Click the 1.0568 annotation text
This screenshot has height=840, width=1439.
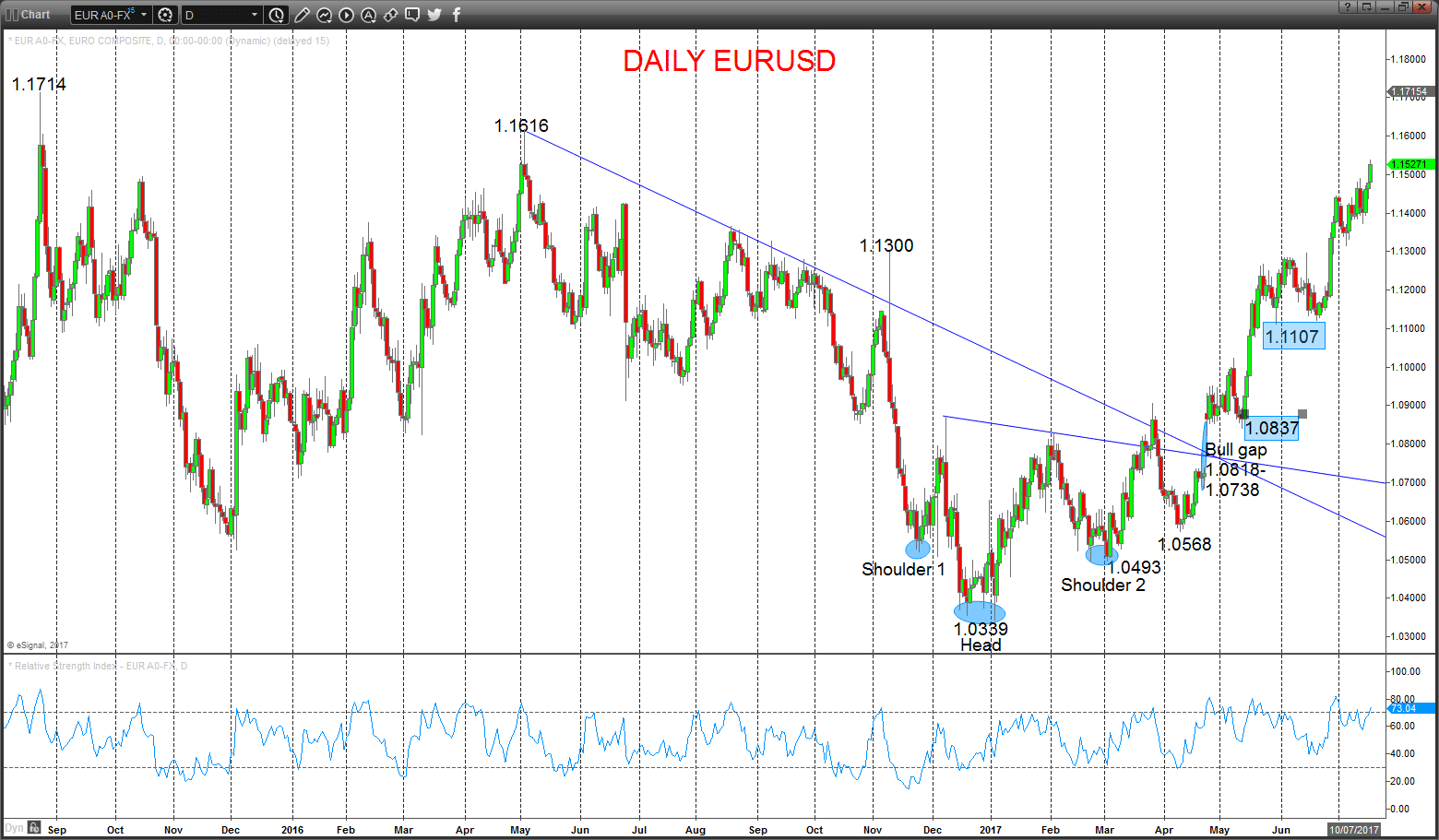1184,544
